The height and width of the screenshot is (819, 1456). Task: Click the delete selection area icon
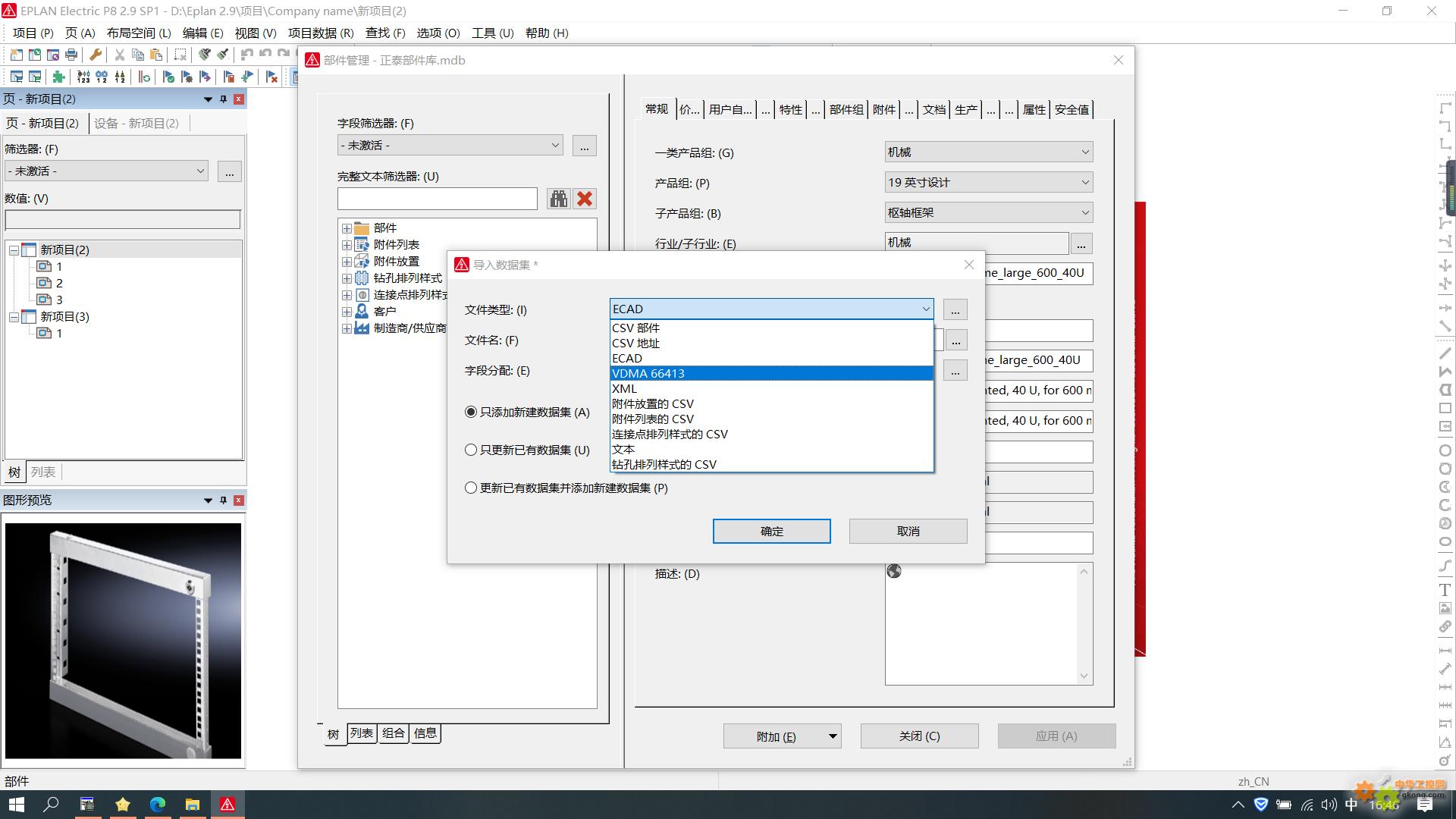180,55
